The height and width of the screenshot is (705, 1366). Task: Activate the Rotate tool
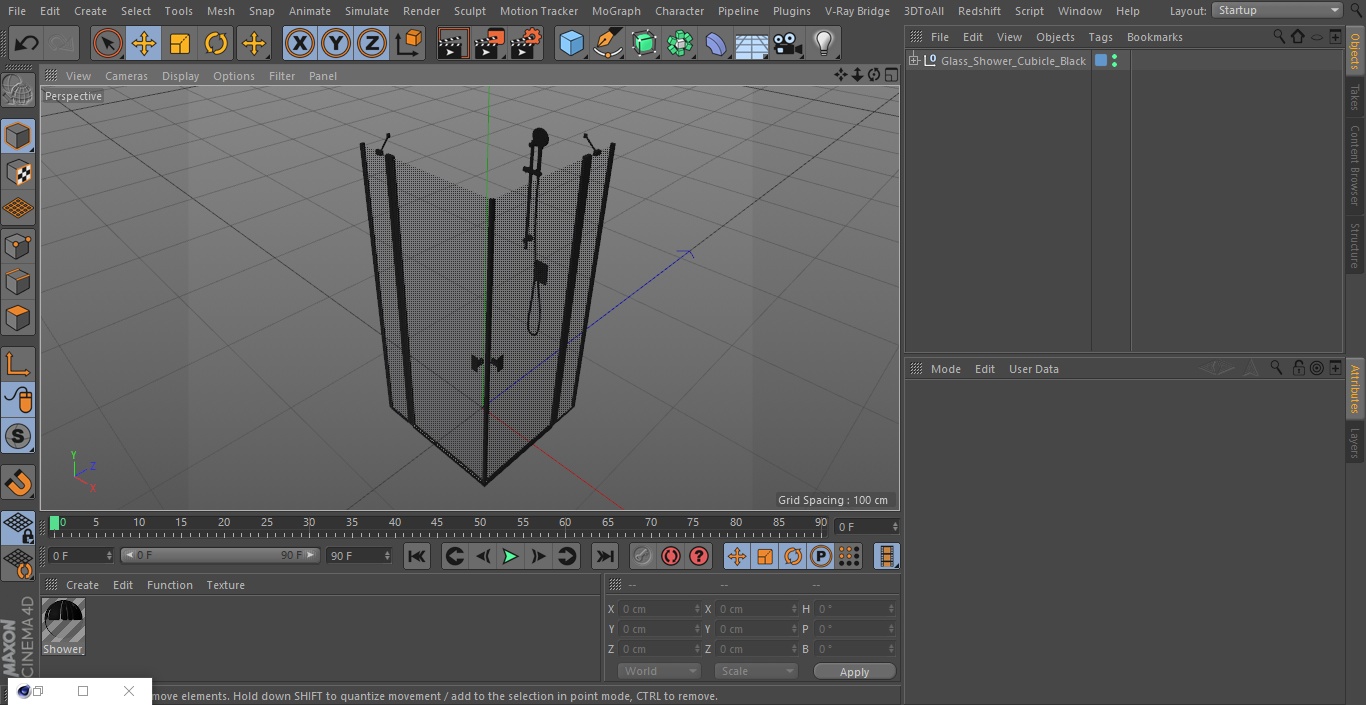pyautogui.click(x=216, y=44)
